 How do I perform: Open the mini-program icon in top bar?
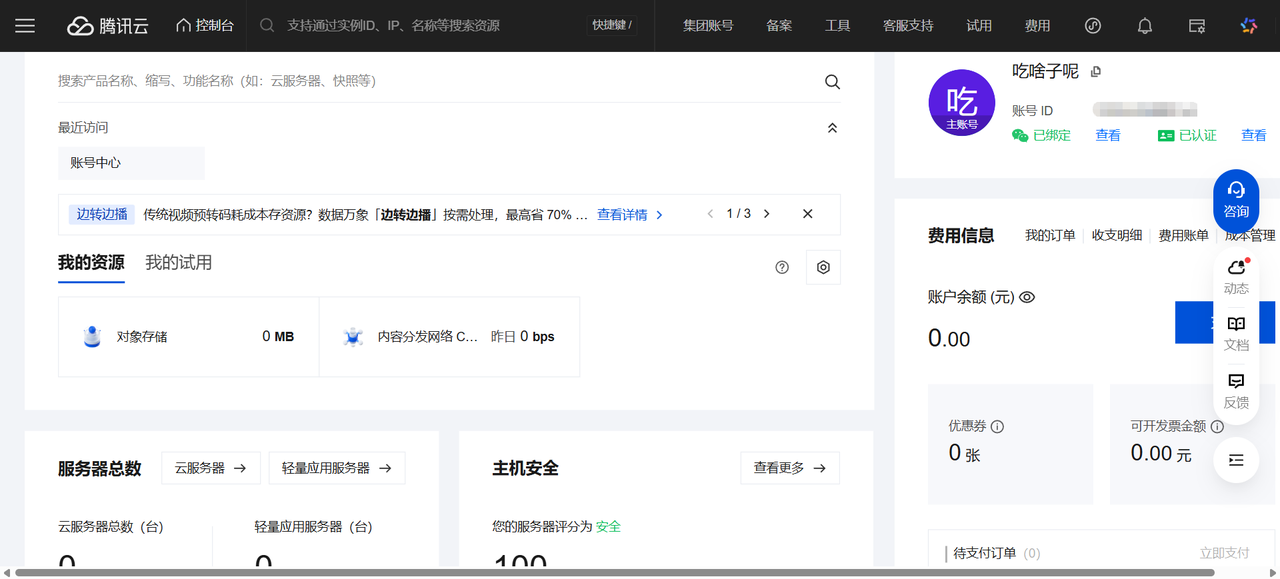[x=1093, y=26]
